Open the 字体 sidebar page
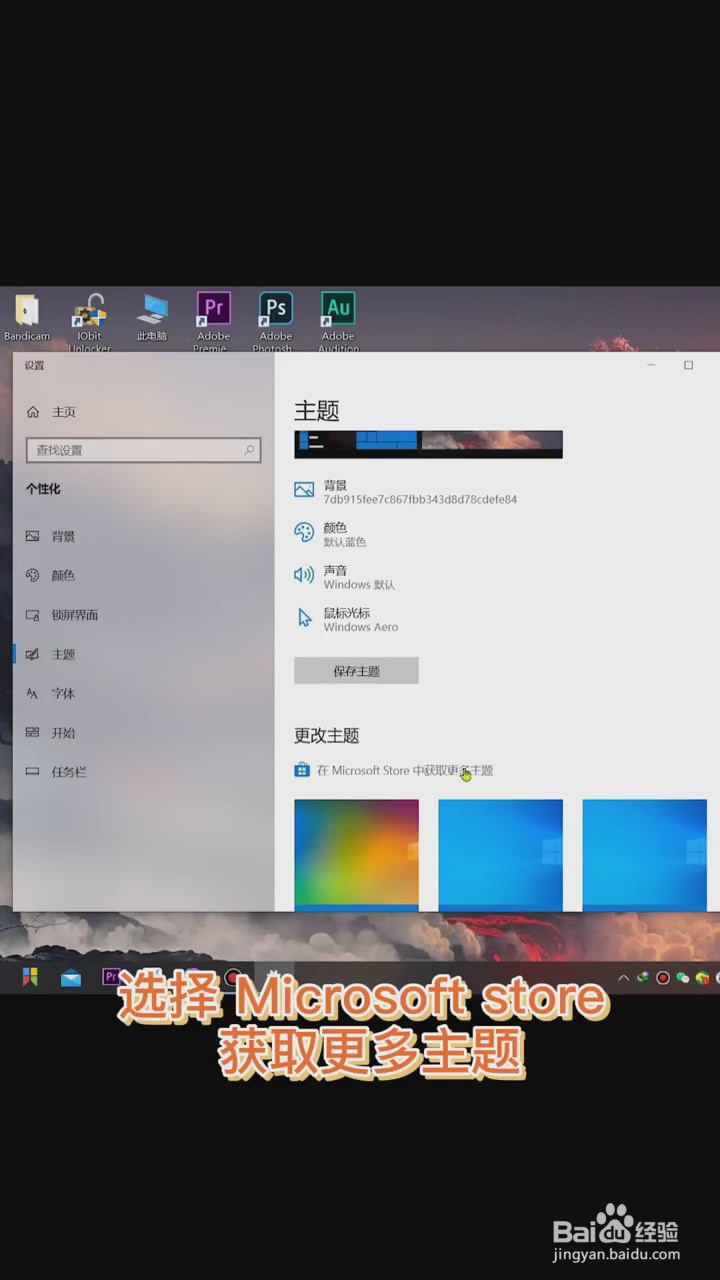The width and height of the screenshot is (720, 1280). (x=51, y=693)
